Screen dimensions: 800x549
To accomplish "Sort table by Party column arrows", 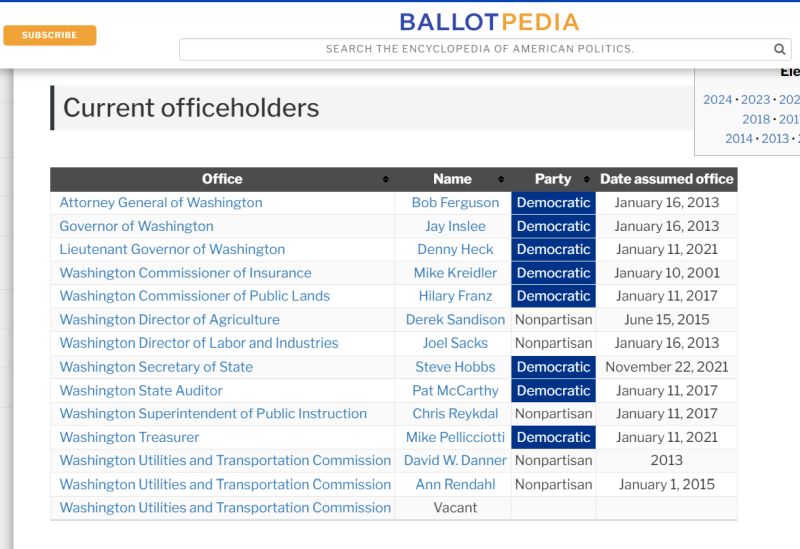I will 587,179.
